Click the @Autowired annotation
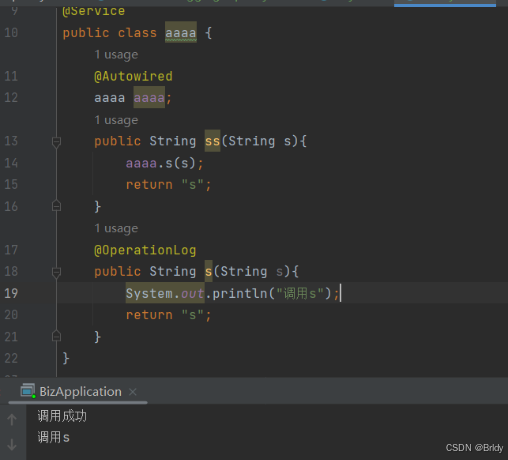The height and width of the screenshot is (460, 508). click(133, 76)
